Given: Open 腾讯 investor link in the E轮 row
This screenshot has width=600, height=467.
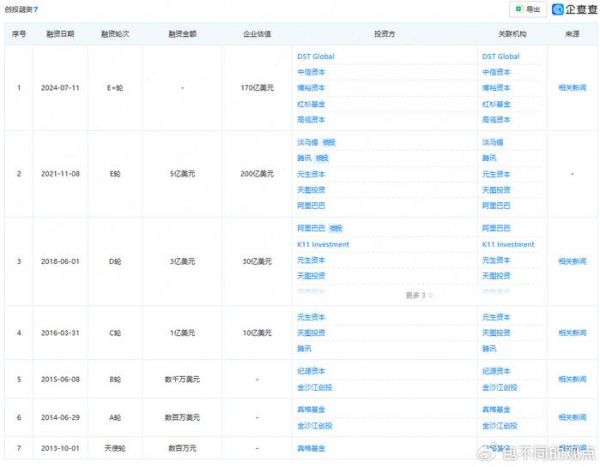Looking at the screenshot, I should coord(304,158).
